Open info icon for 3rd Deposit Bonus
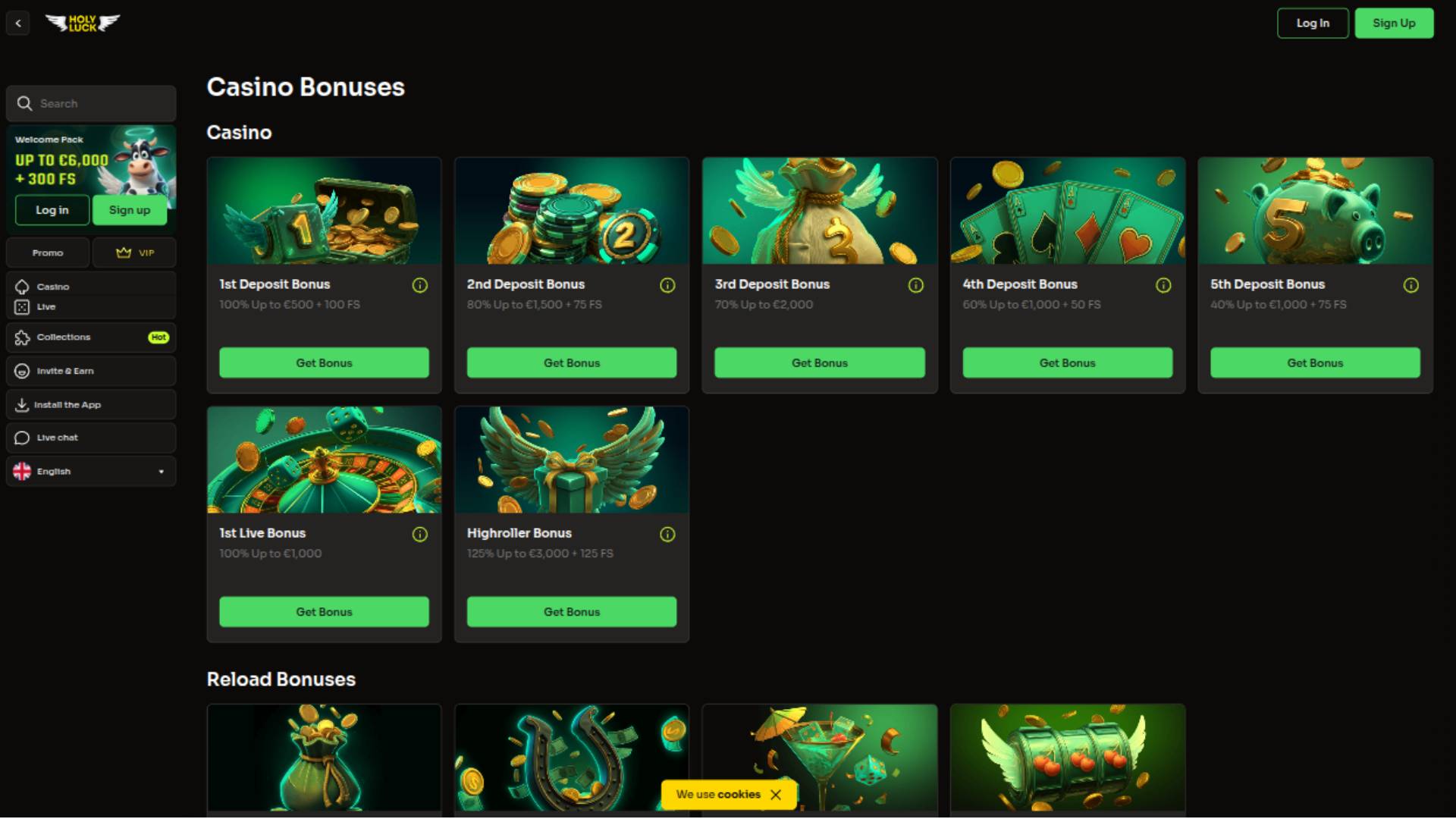Screen dimensions: 1456x819 (915, 285)
